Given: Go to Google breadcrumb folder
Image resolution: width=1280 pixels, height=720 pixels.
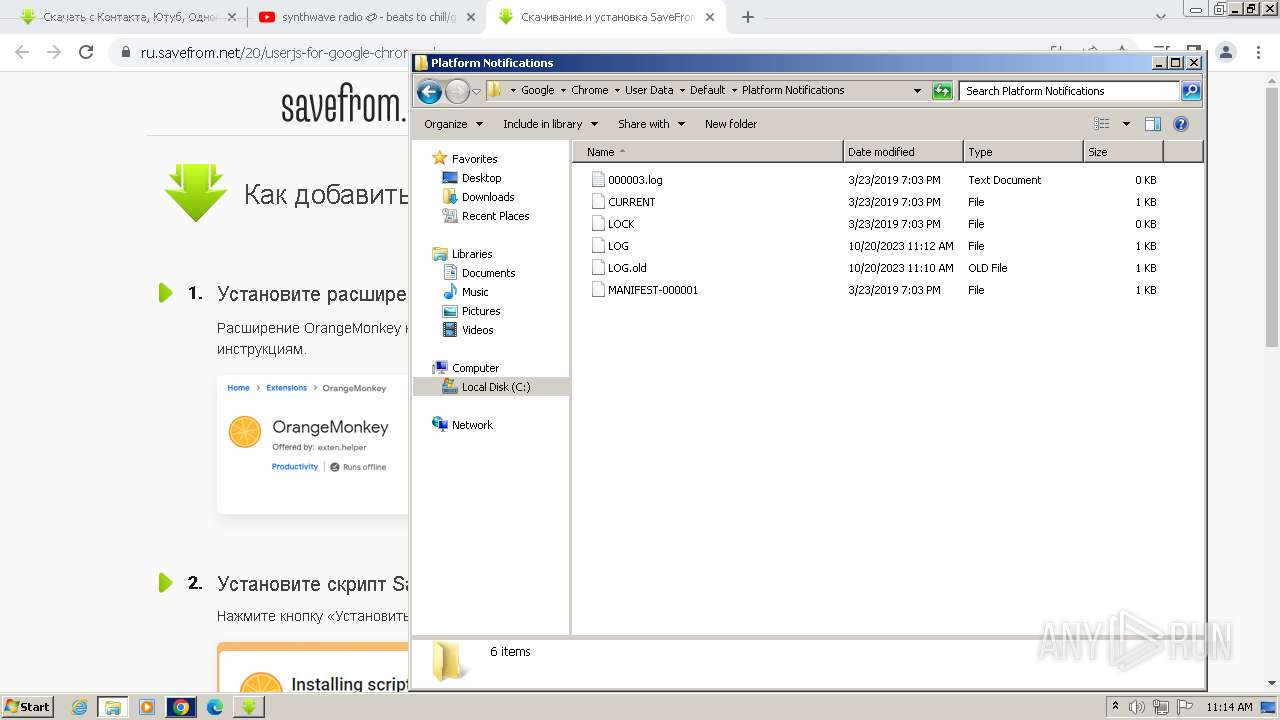Looking at the screenshot, I should 537,90.
